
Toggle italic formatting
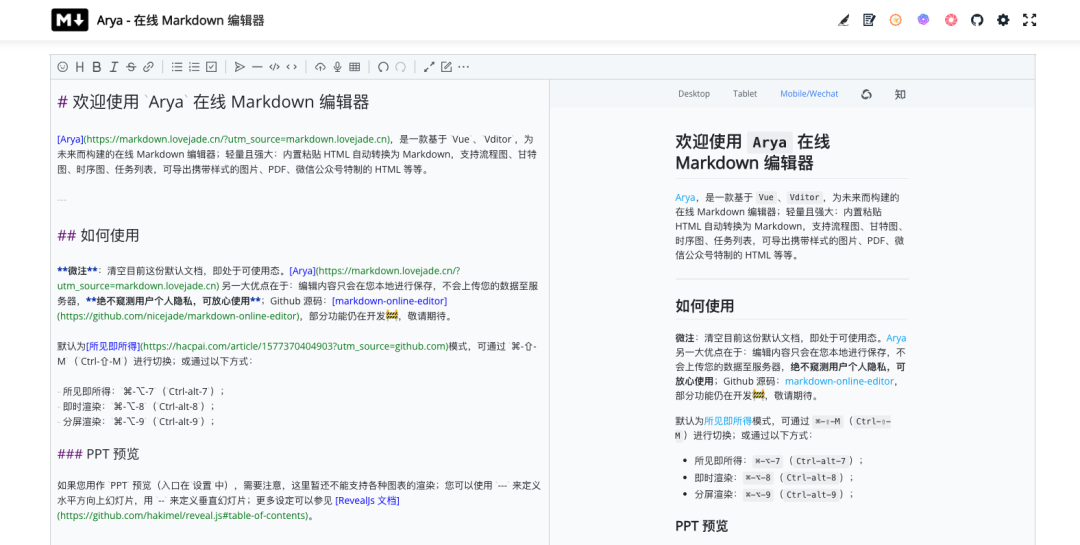click(x=114, y=67)
